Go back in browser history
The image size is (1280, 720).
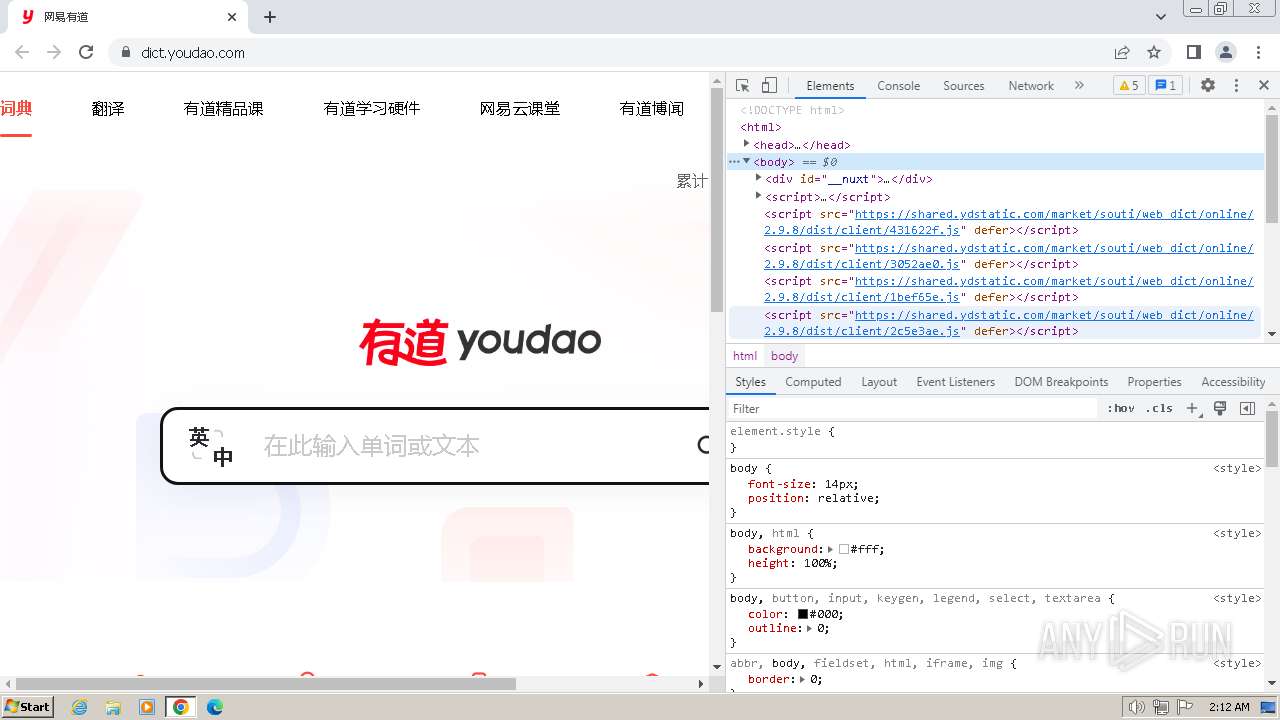[x=22, y=52]
